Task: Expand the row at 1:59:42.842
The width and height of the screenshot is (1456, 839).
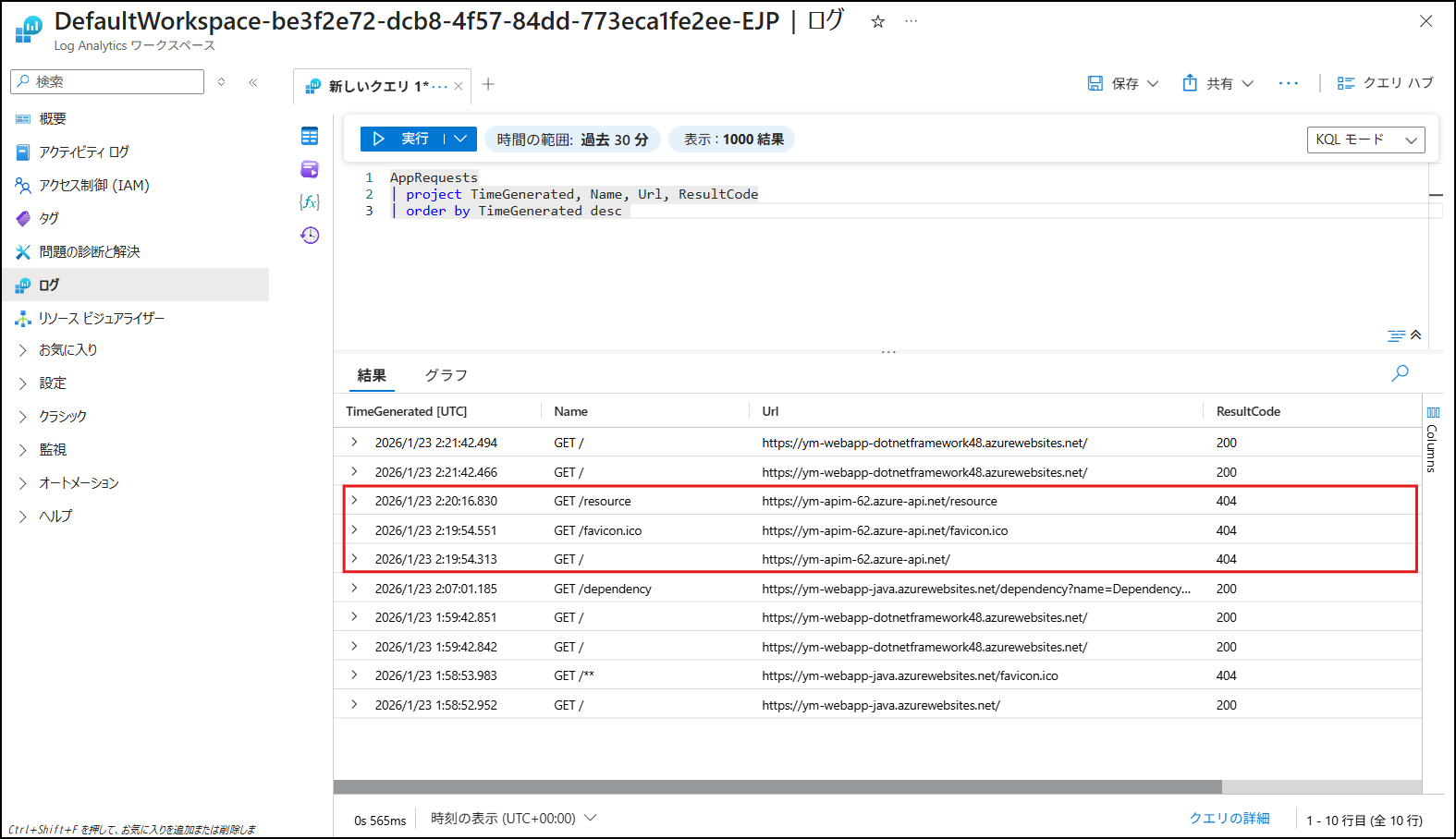Action: pyautogui.click(x=354, y=647)
